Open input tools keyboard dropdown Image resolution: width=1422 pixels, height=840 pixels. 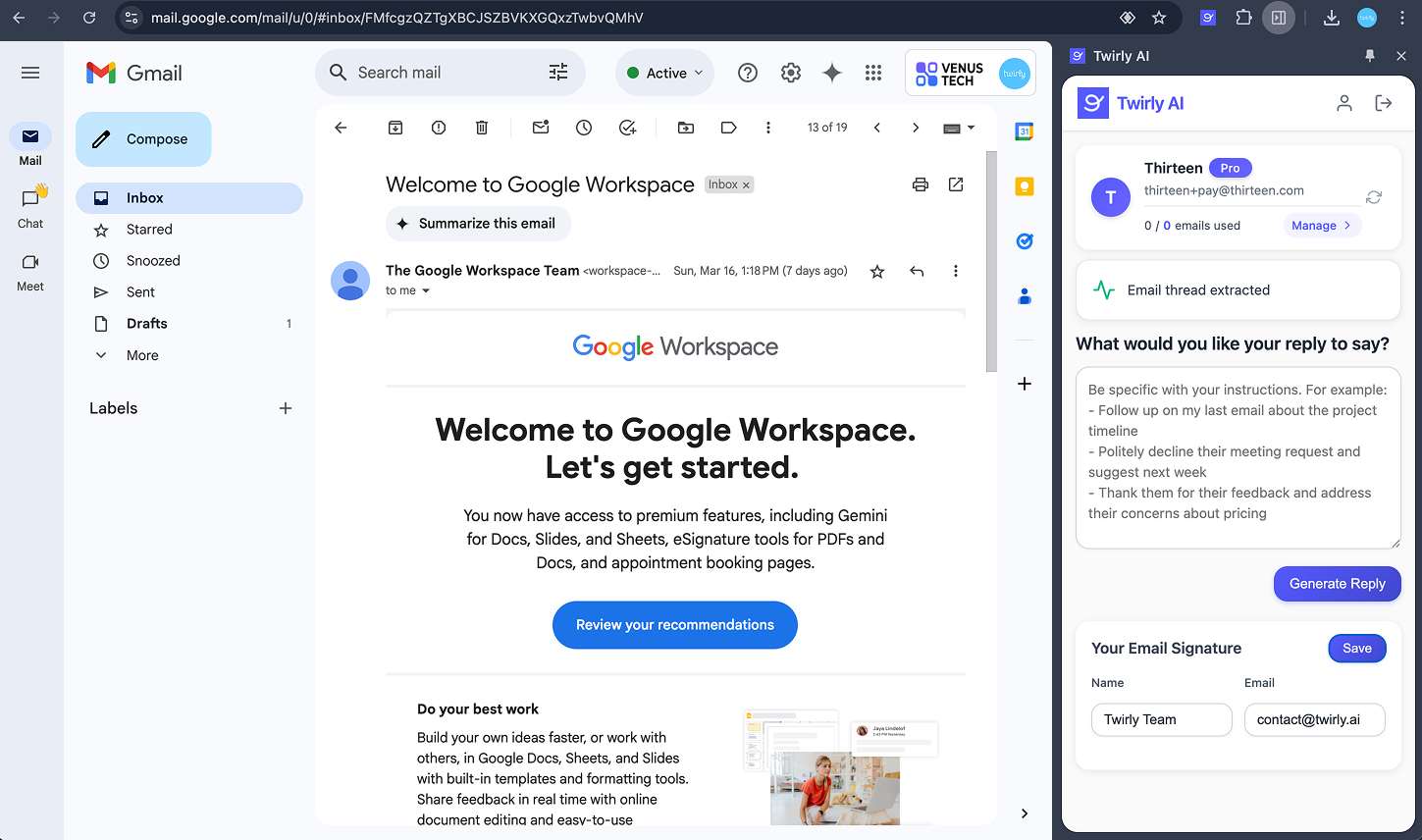click(x=959, y=128)
